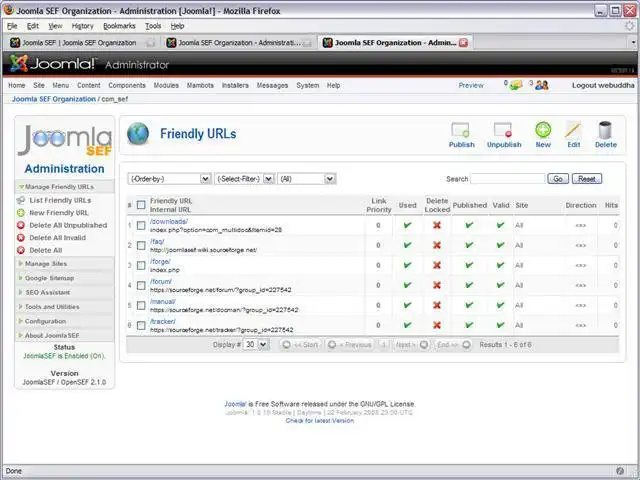Open the Components admin menu
The image size is (640, 480).
click(127, 85)
